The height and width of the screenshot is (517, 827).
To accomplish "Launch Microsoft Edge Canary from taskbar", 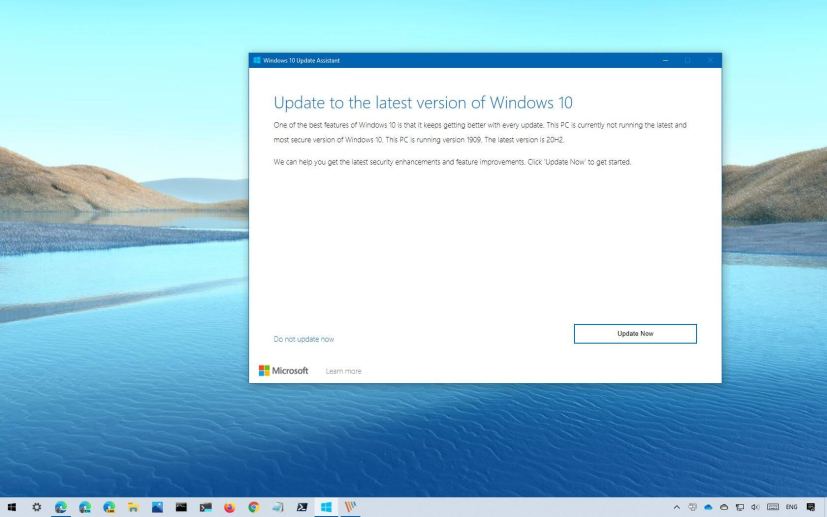I will [x=109, y=507].
